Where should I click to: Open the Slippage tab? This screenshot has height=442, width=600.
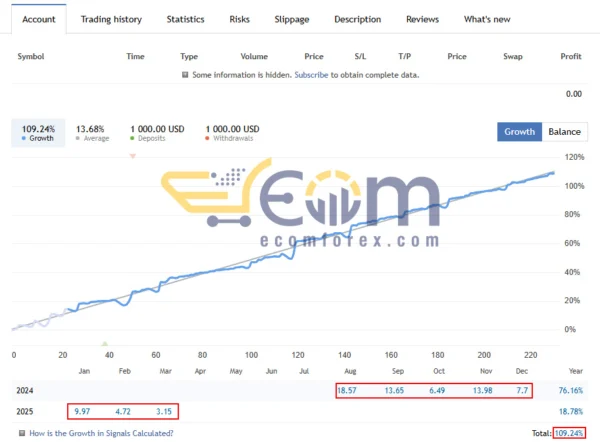(292, 19)
